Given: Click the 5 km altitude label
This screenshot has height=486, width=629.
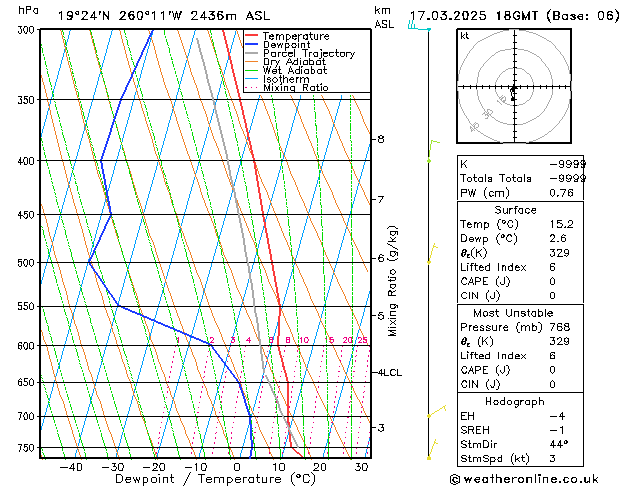Looking at the screenshot, I should point(381,316).
